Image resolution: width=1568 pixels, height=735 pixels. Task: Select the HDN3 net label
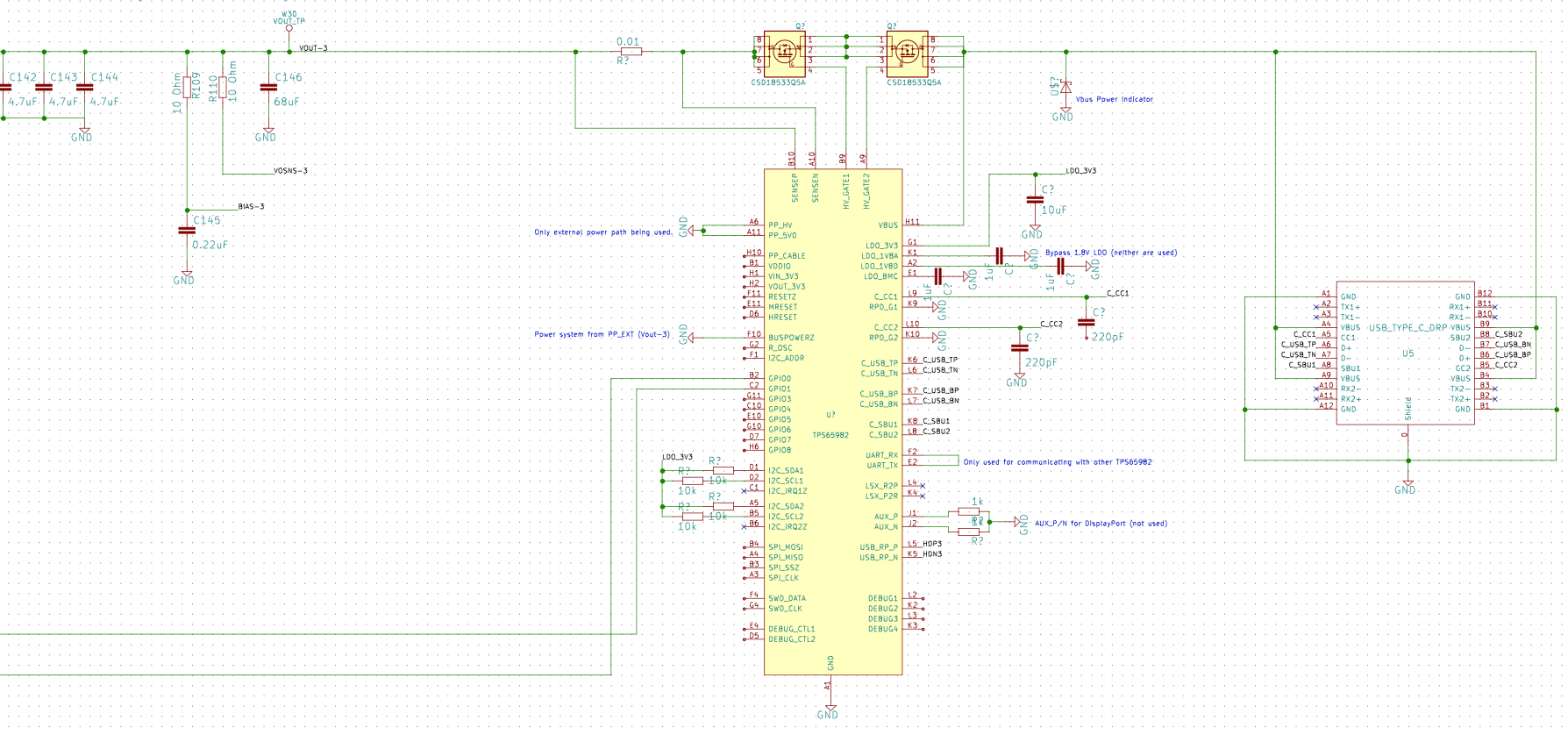(x=932, y=554)
